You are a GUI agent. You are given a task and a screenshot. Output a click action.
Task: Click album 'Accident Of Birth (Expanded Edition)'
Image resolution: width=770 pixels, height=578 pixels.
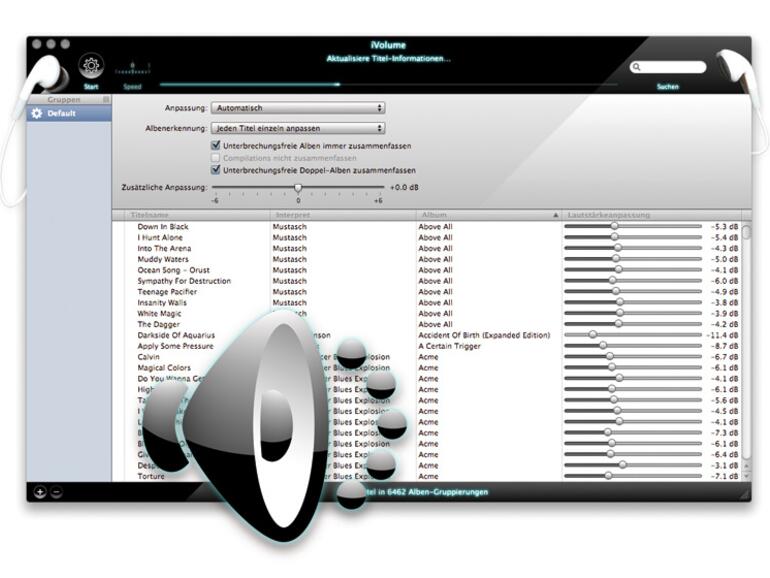click(x=484, y=335)
